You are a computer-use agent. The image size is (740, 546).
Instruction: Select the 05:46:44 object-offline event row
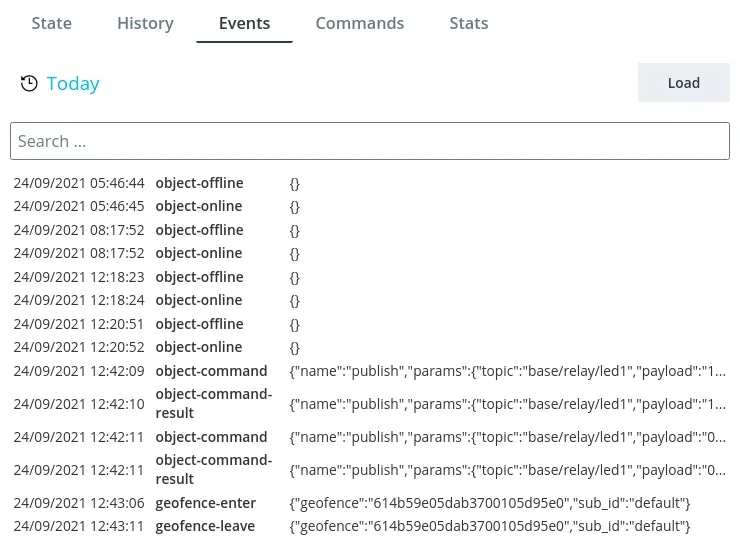pyautogui.click(x=370, y=183)
